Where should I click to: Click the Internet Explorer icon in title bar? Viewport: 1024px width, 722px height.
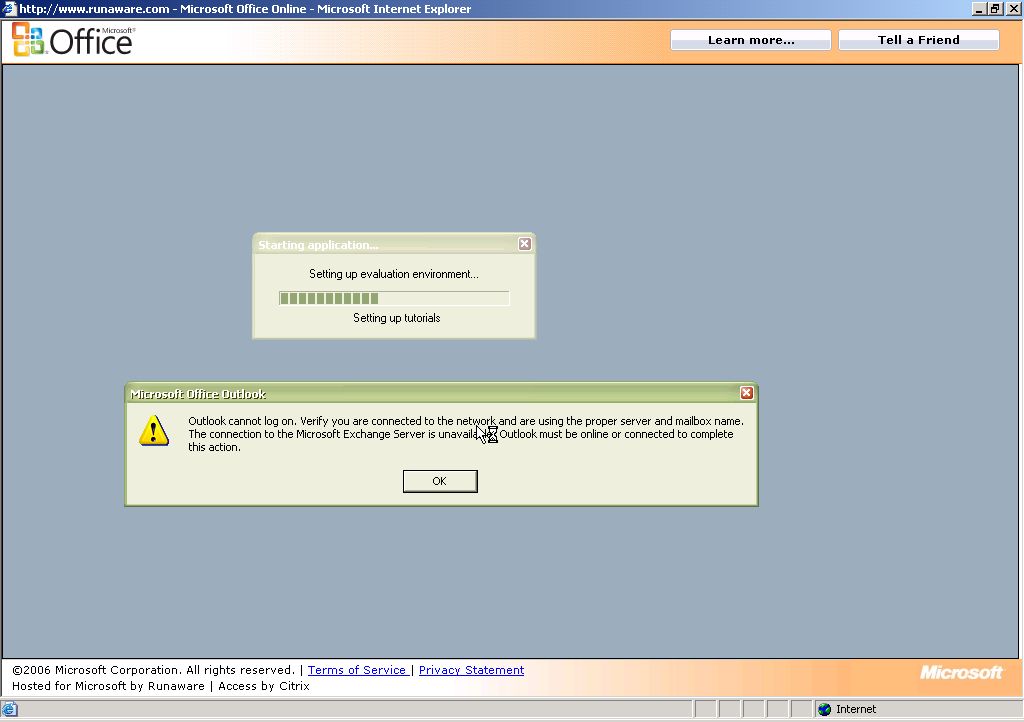tap(9, 9)
